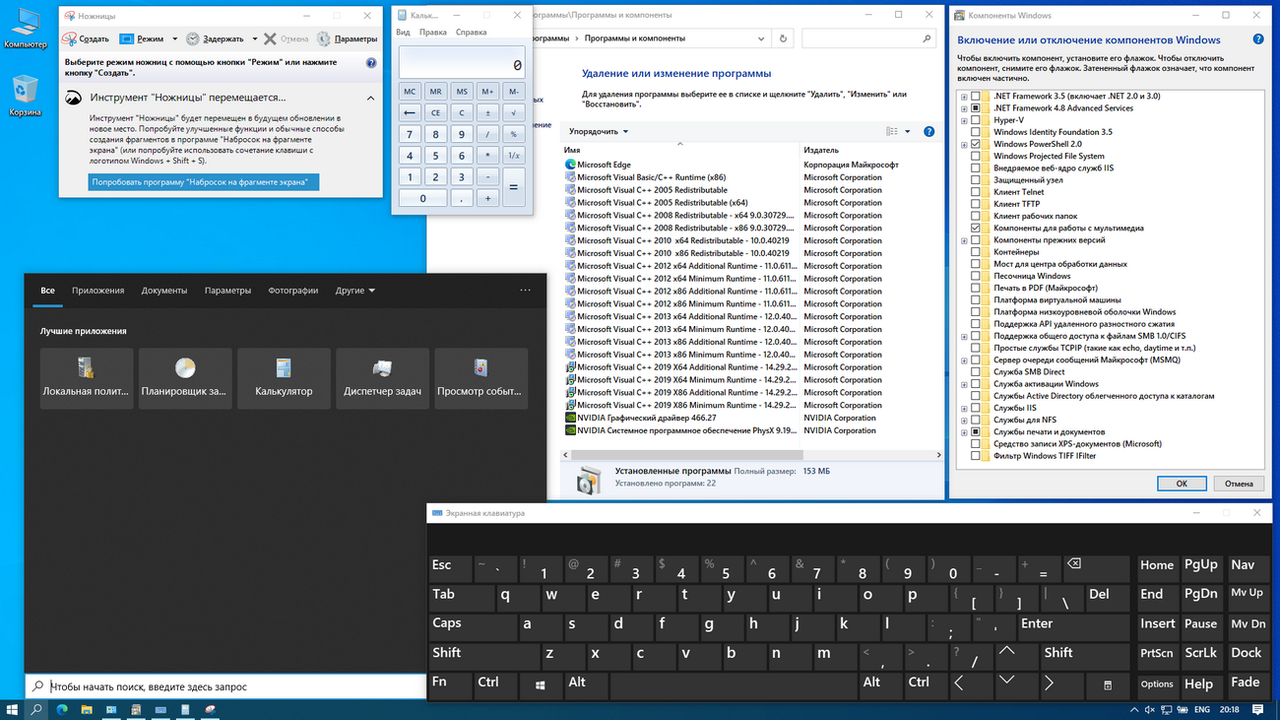This screenshot has height=720, width=1280.
Task: Enable the Hyper-V checkbox
Action: coord(975,120)
